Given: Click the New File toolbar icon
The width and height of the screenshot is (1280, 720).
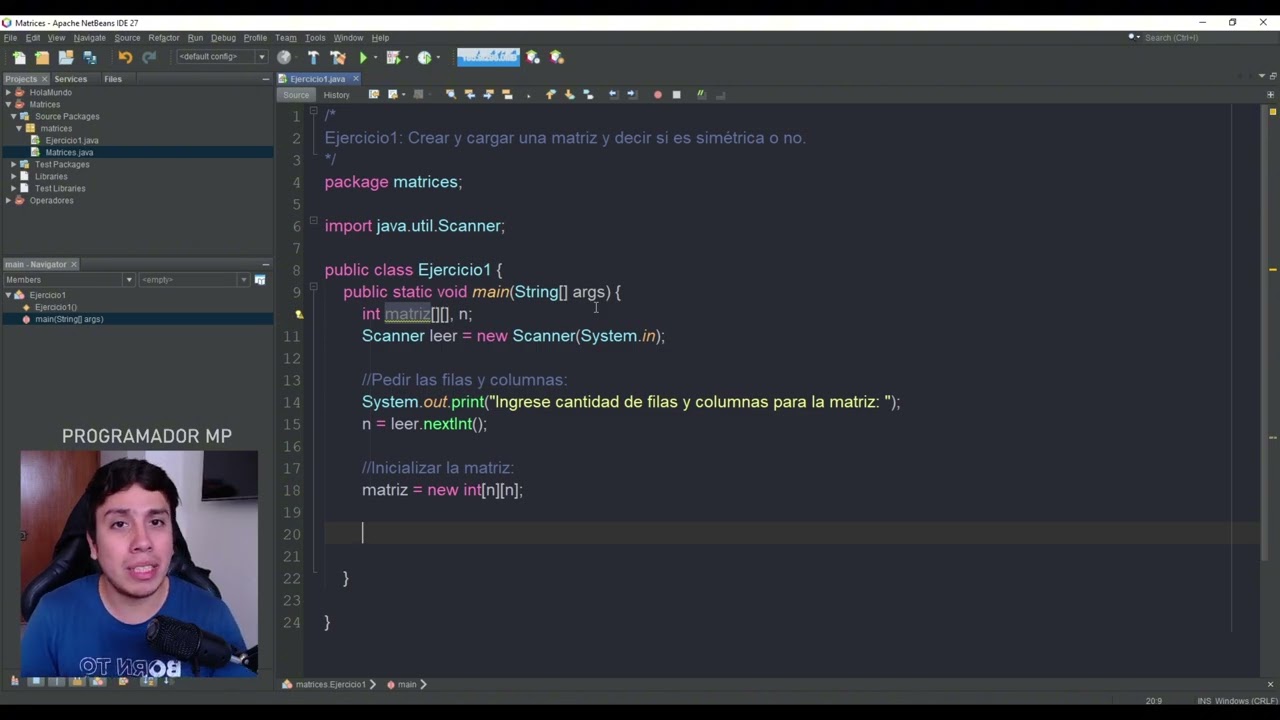Looking at the screenshot, I should coord(19,57).
